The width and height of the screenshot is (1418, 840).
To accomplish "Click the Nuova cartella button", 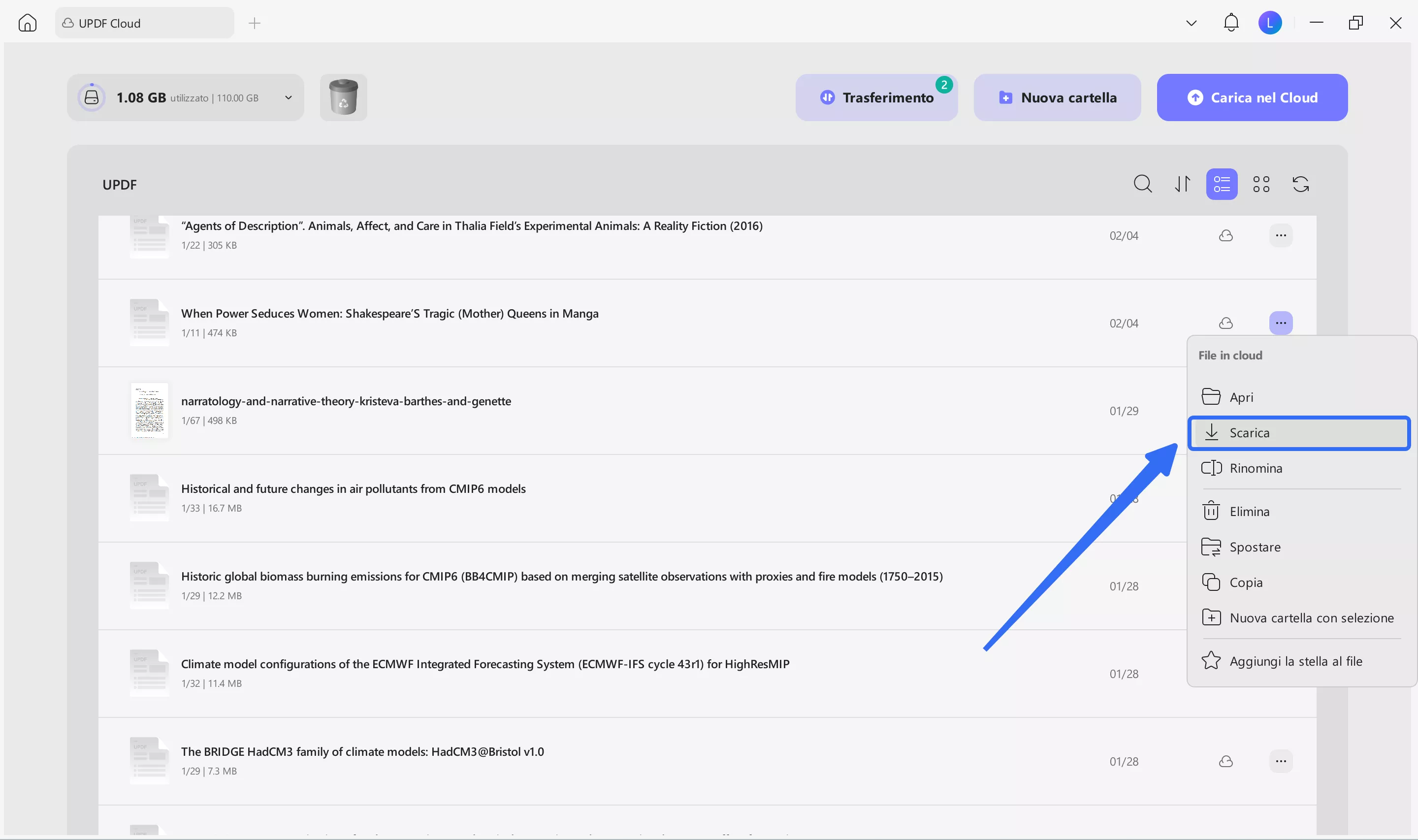I will coord(1057,97).
